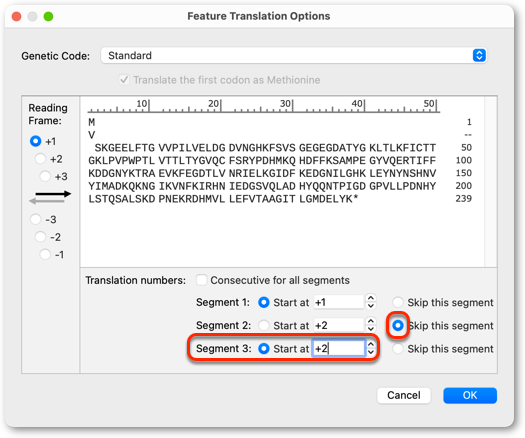Click the black forward strand arrow

tap(53, 194)
